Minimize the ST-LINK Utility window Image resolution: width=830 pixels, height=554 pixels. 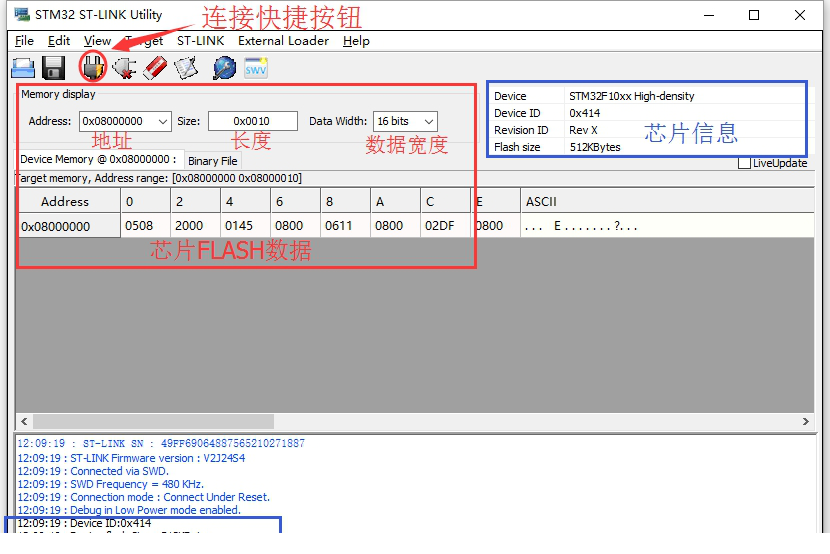(x=709, y=15)
